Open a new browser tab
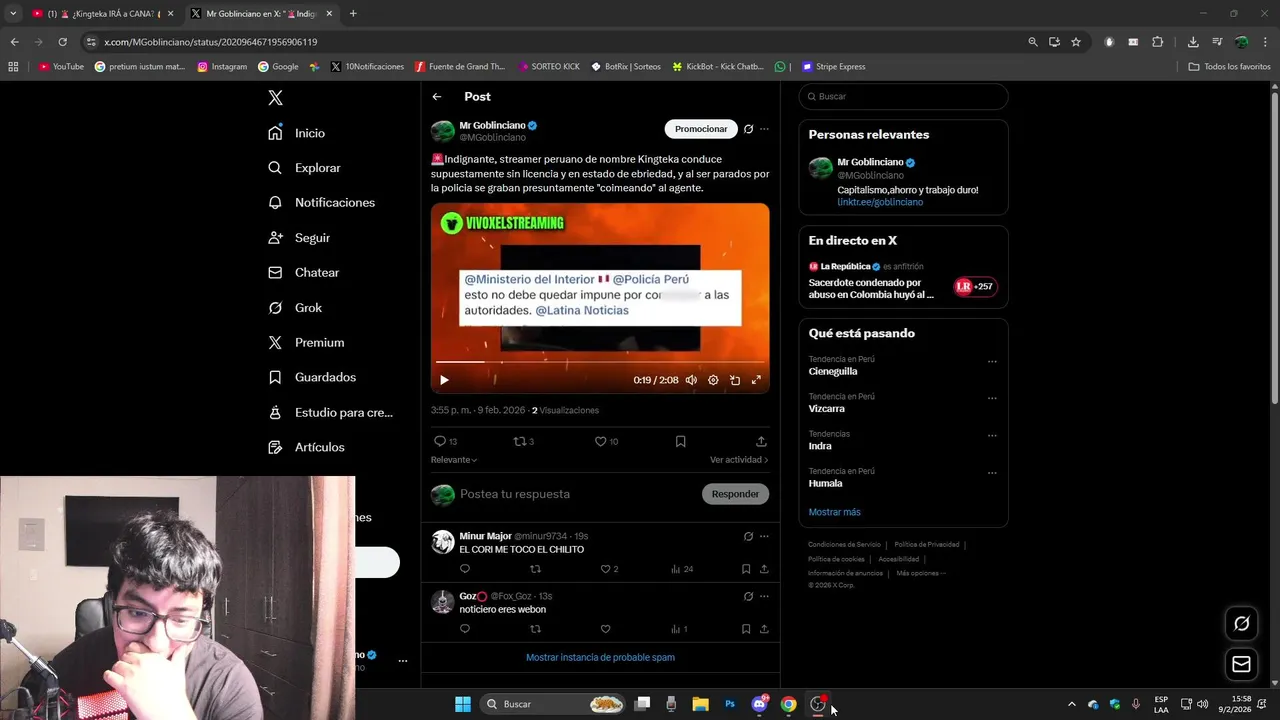The height and width of the screenshot is (720, 1280). (353, 14)
